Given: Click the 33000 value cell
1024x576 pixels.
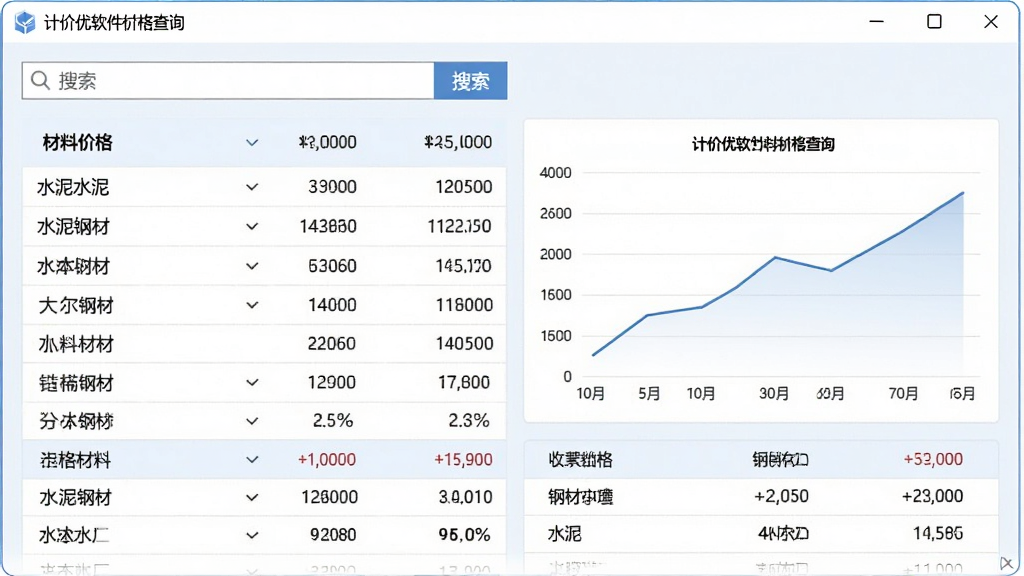Looking at the screenshot, I should (x=332, y=187).
